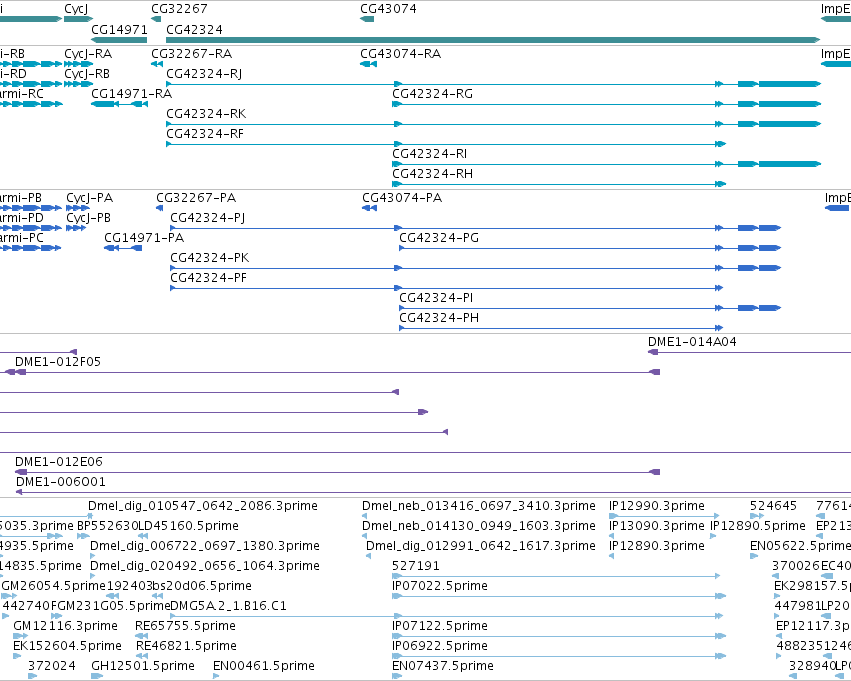Select the DME1-012E06 feature label

(x=59, y=462)
